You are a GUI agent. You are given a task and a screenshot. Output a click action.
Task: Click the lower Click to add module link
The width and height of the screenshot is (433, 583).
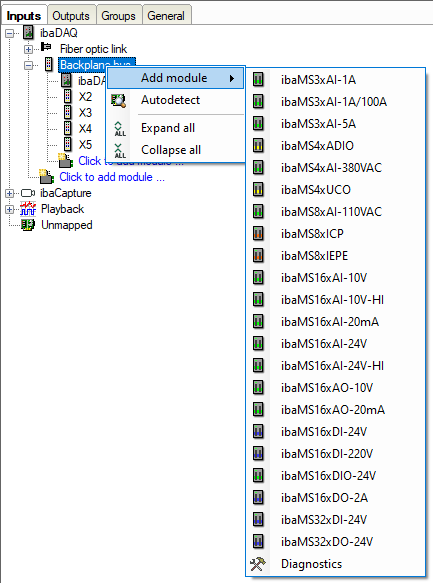[112, 177]
